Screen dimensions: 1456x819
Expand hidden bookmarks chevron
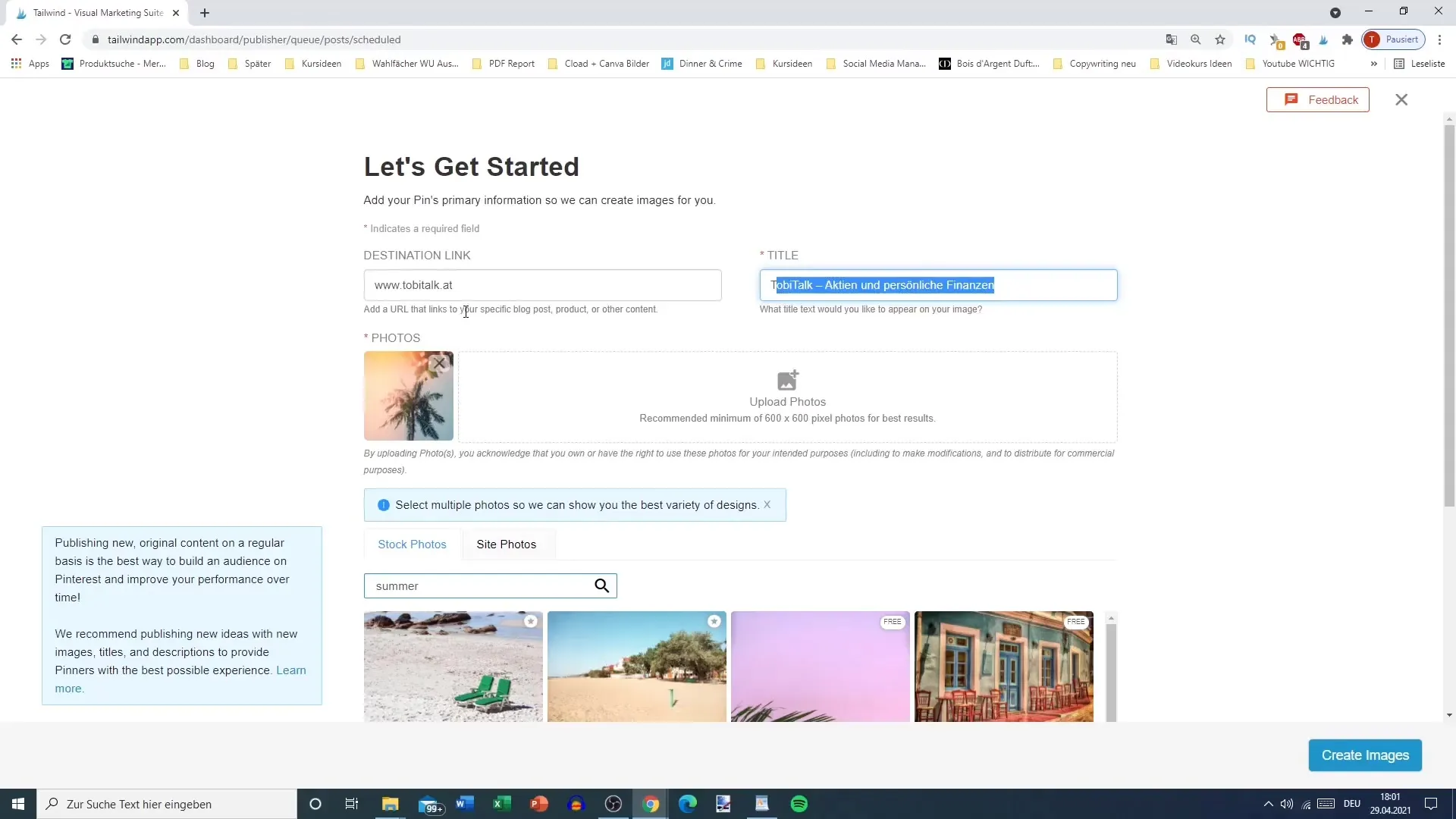(1373, 64)
